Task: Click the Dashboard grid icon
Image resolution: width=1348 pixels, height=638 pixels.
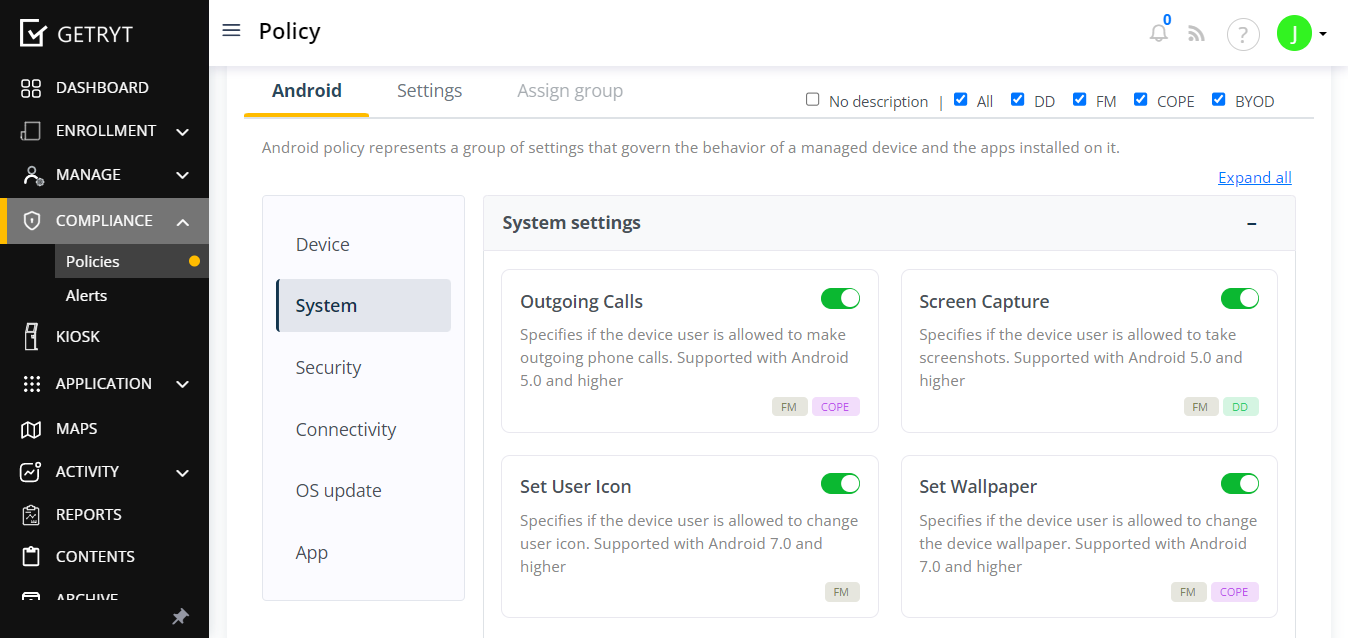Action: (31, 88)
